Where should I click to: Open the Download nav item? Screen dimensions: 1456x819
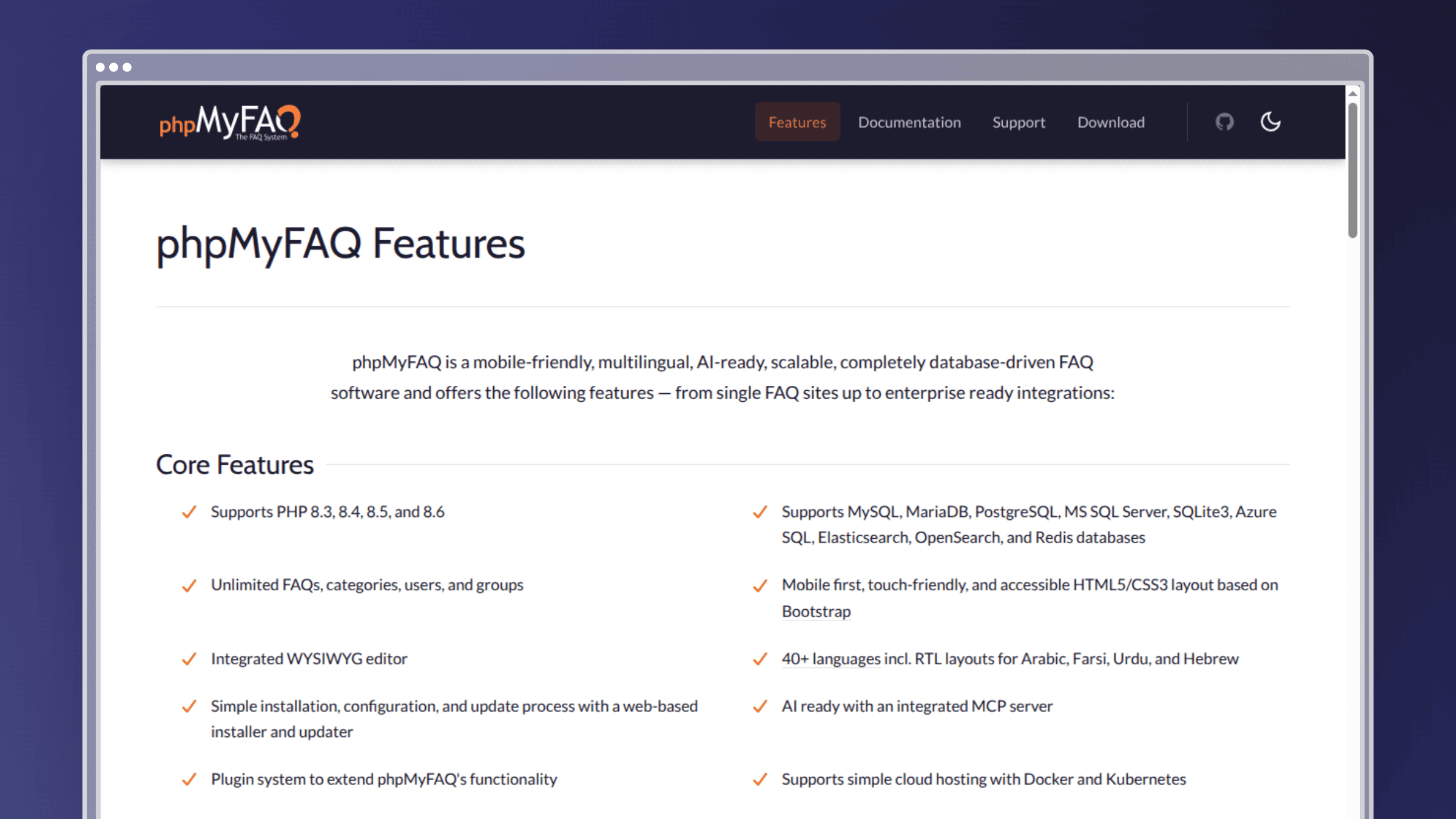[x=1111, y=122]
